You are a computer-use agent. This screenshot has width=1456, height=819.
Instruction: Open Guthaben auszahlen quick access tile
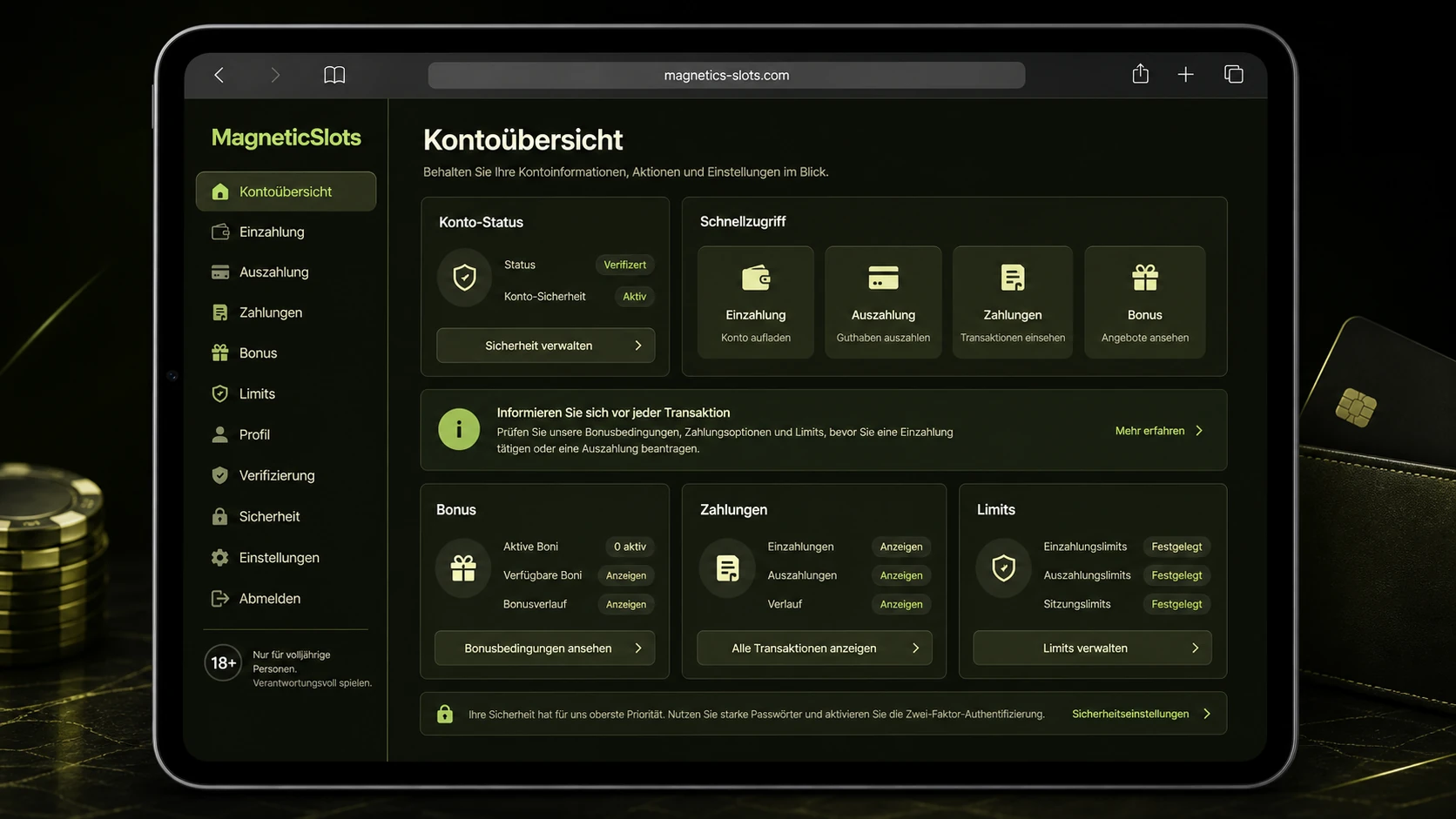883,302
